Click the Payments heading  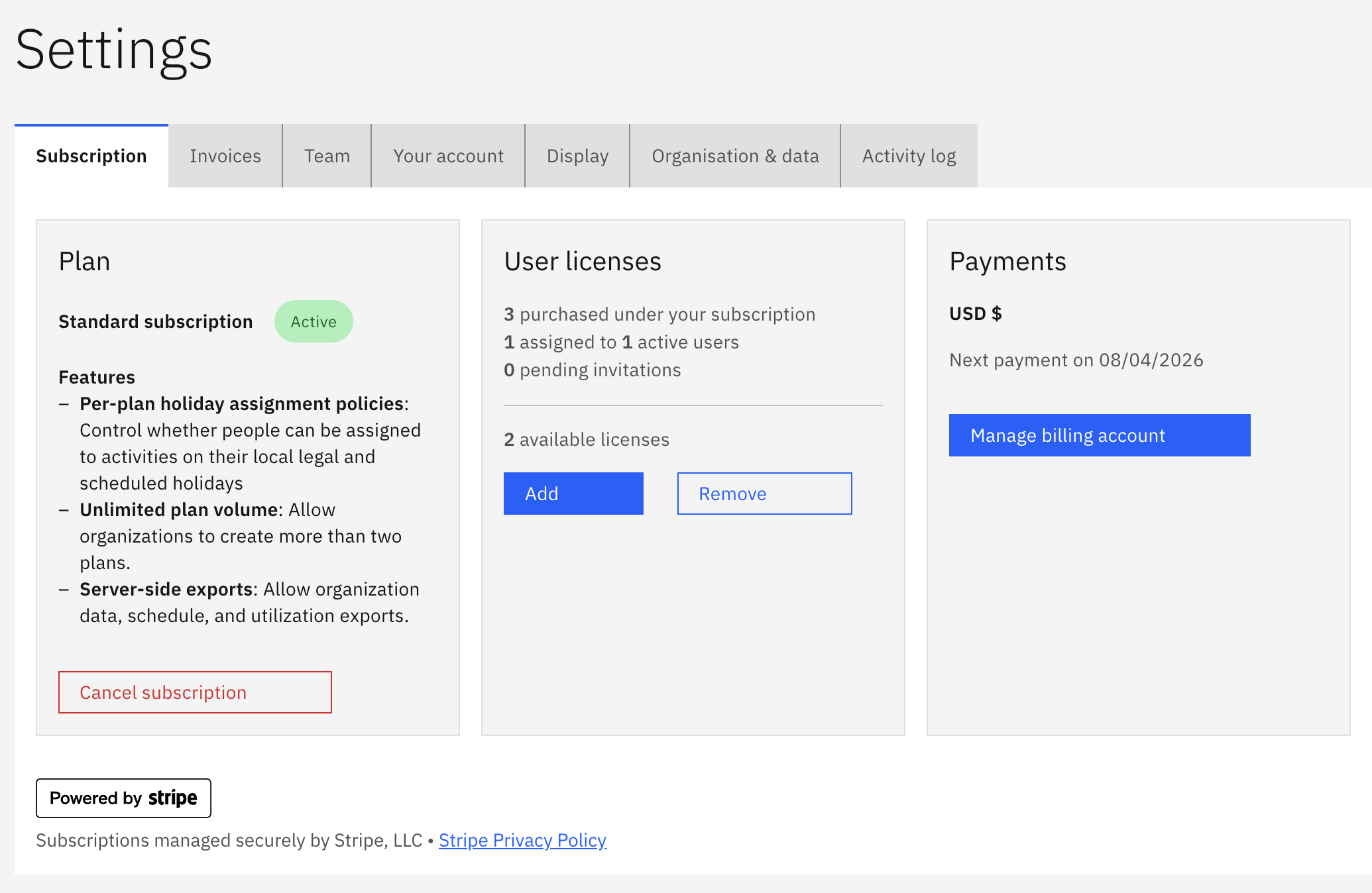(1007, 262)
